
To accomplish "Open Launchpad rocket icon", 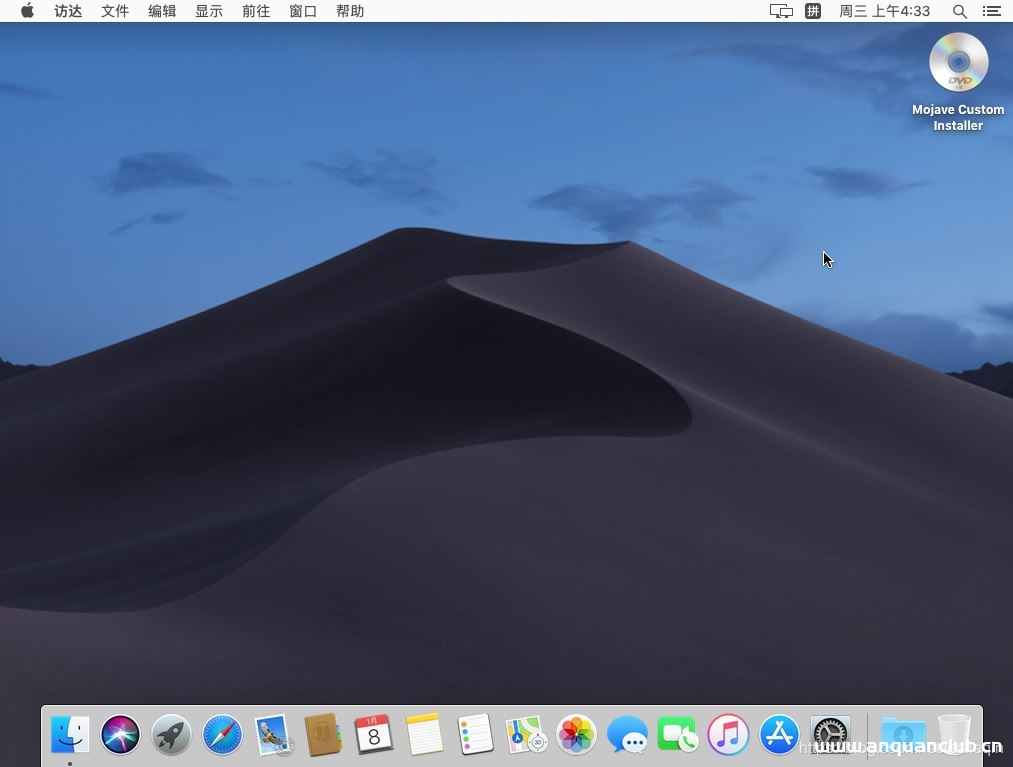I will tap(171, 735).
